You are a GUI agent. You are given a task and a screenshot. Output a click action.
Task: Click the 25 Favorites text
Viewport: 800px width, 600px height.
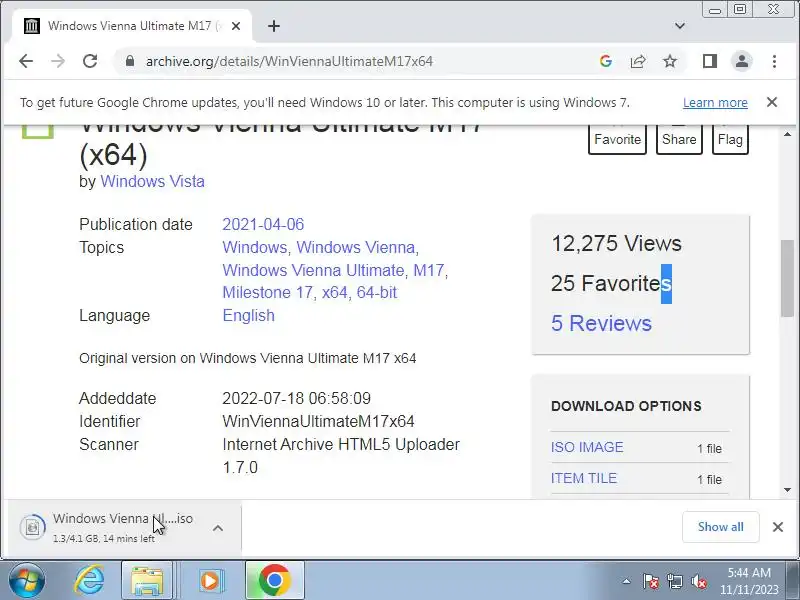pos(611,284)
